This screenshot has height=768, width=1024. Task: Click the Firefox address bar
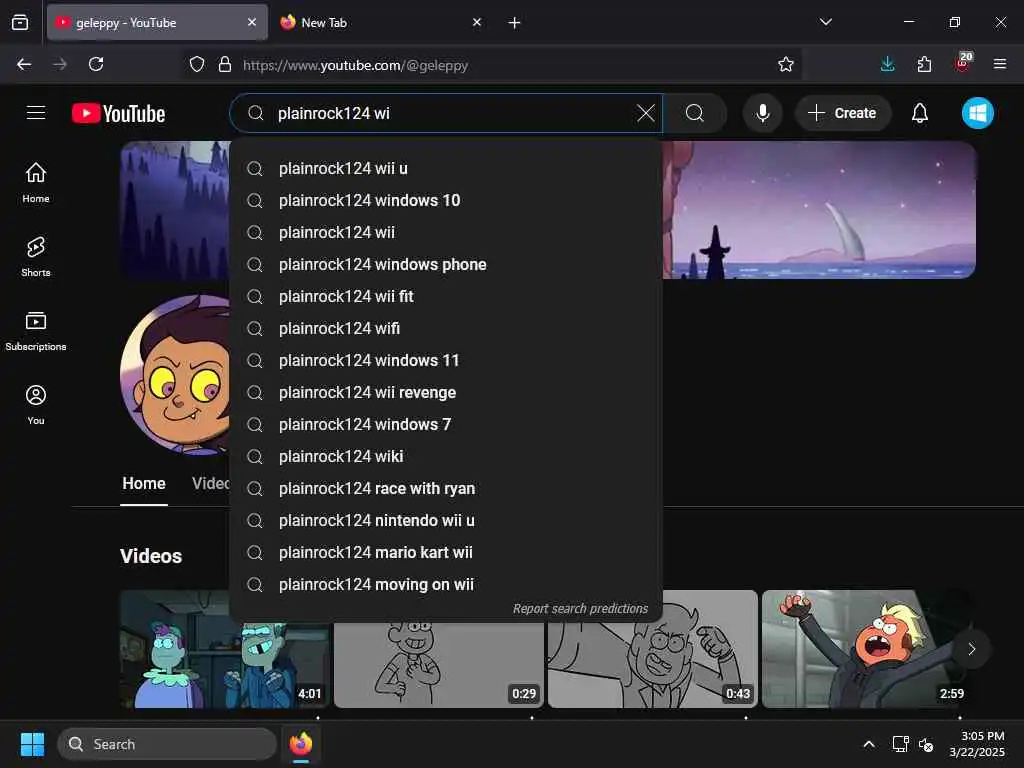tap(492, 65)
